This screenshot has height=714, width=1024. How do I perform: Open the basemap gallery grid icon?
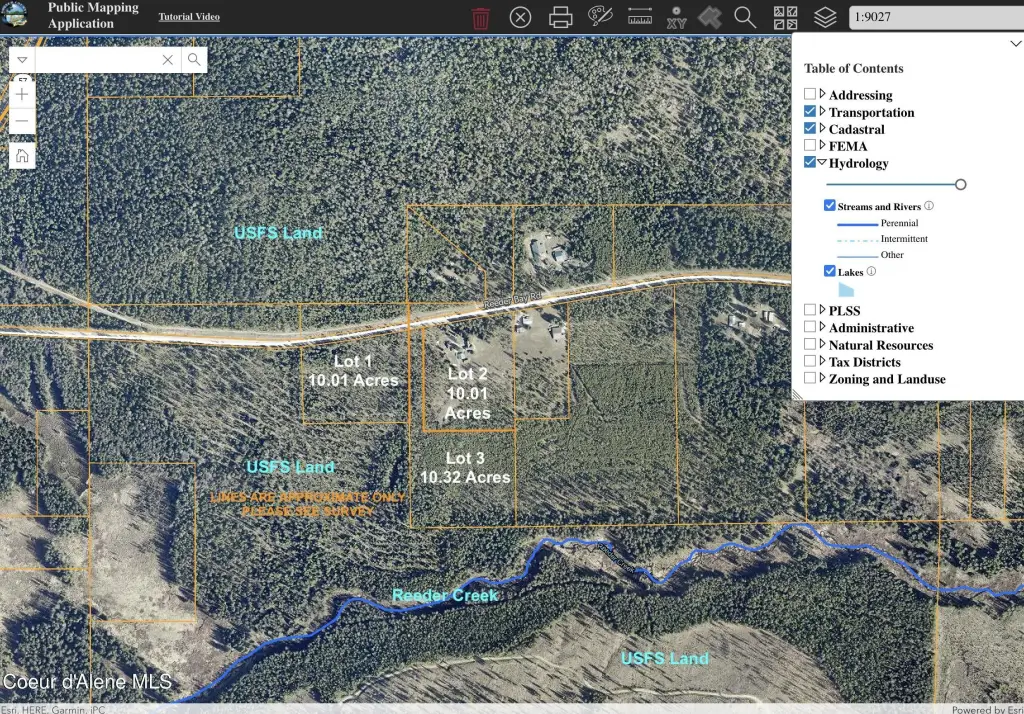[x=785, y=17]
